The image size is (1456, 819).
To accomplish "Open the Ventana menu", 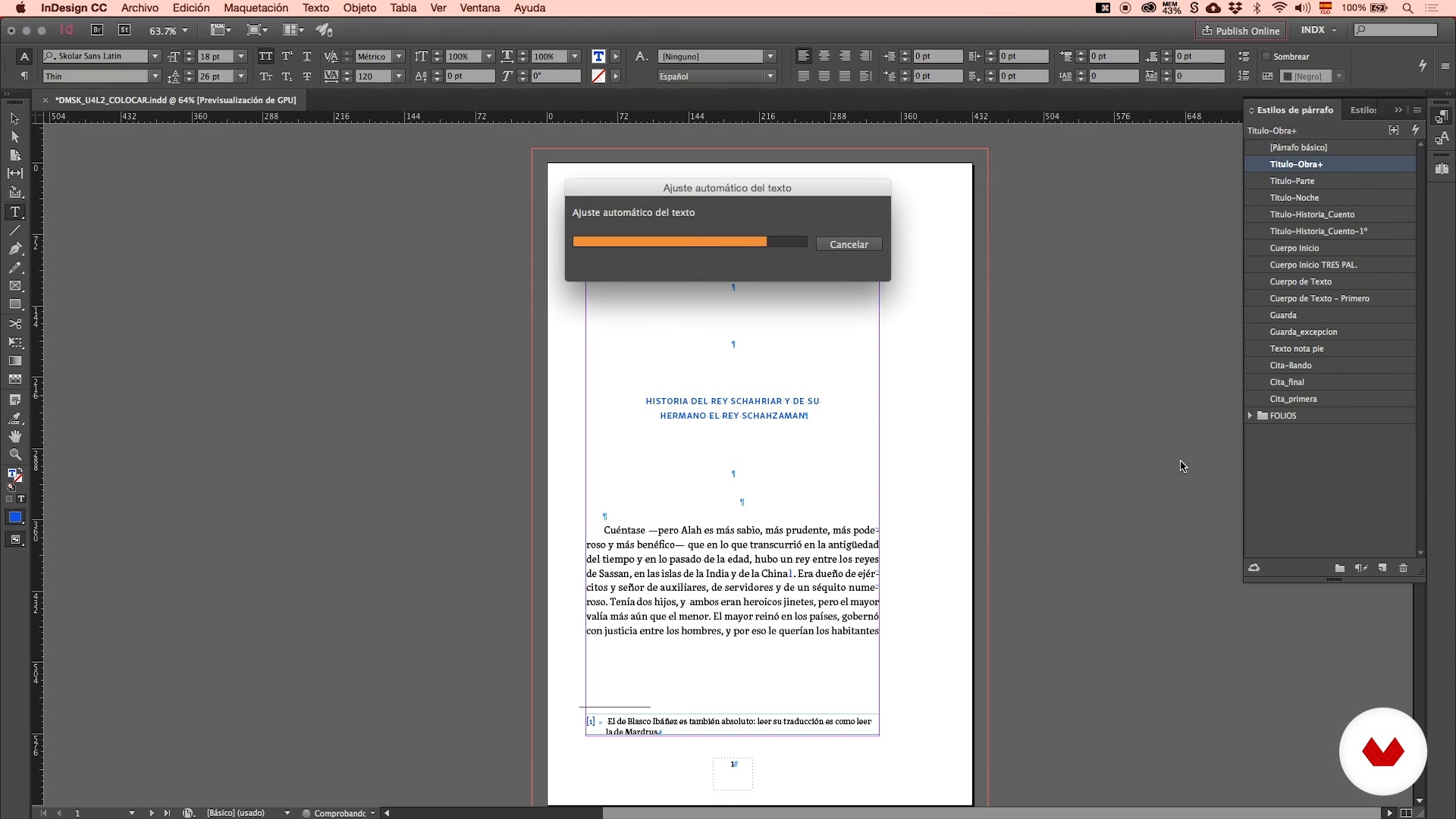I will 480,8.
